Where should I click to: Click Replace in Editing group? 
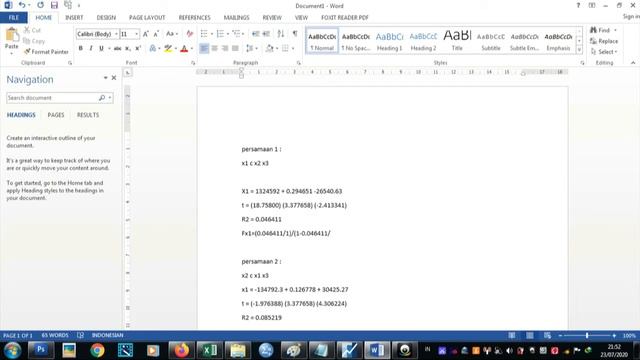604,41
